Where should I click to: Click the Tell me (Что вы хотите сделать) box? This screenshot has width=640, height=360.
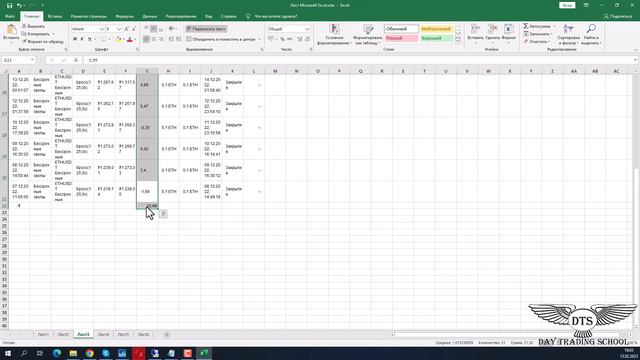[272, 16]
